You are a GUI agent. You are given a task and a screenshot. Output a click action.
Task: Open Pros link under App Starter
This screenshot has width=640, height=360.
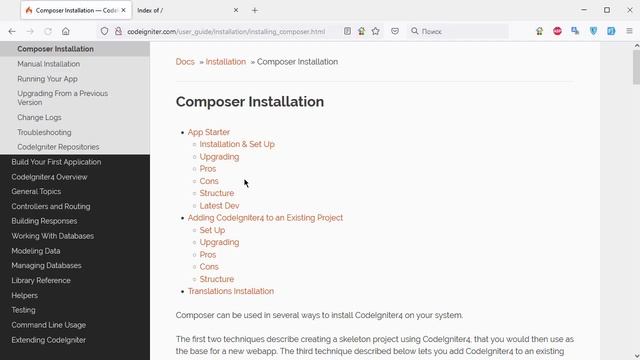tap(208, 169)
